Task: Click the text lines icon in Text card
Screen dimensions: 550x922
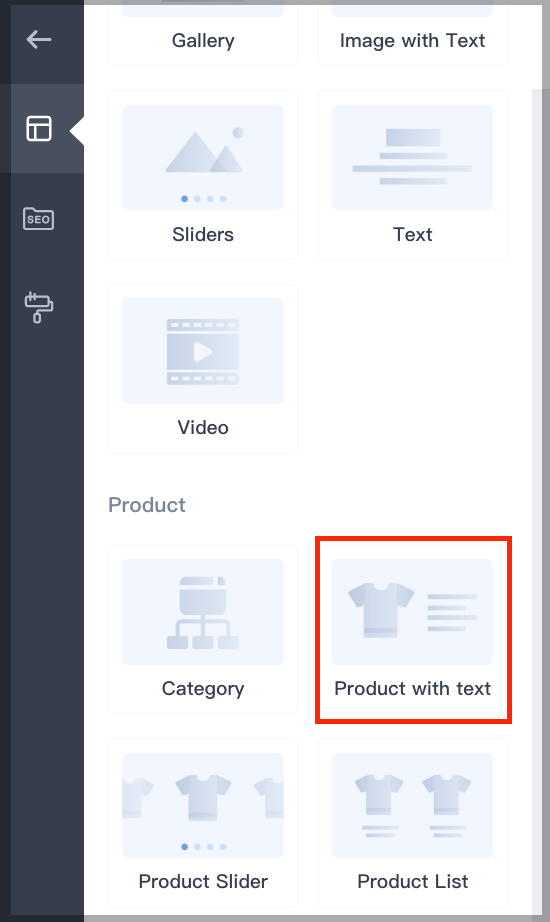Action: tap(412, 156)
